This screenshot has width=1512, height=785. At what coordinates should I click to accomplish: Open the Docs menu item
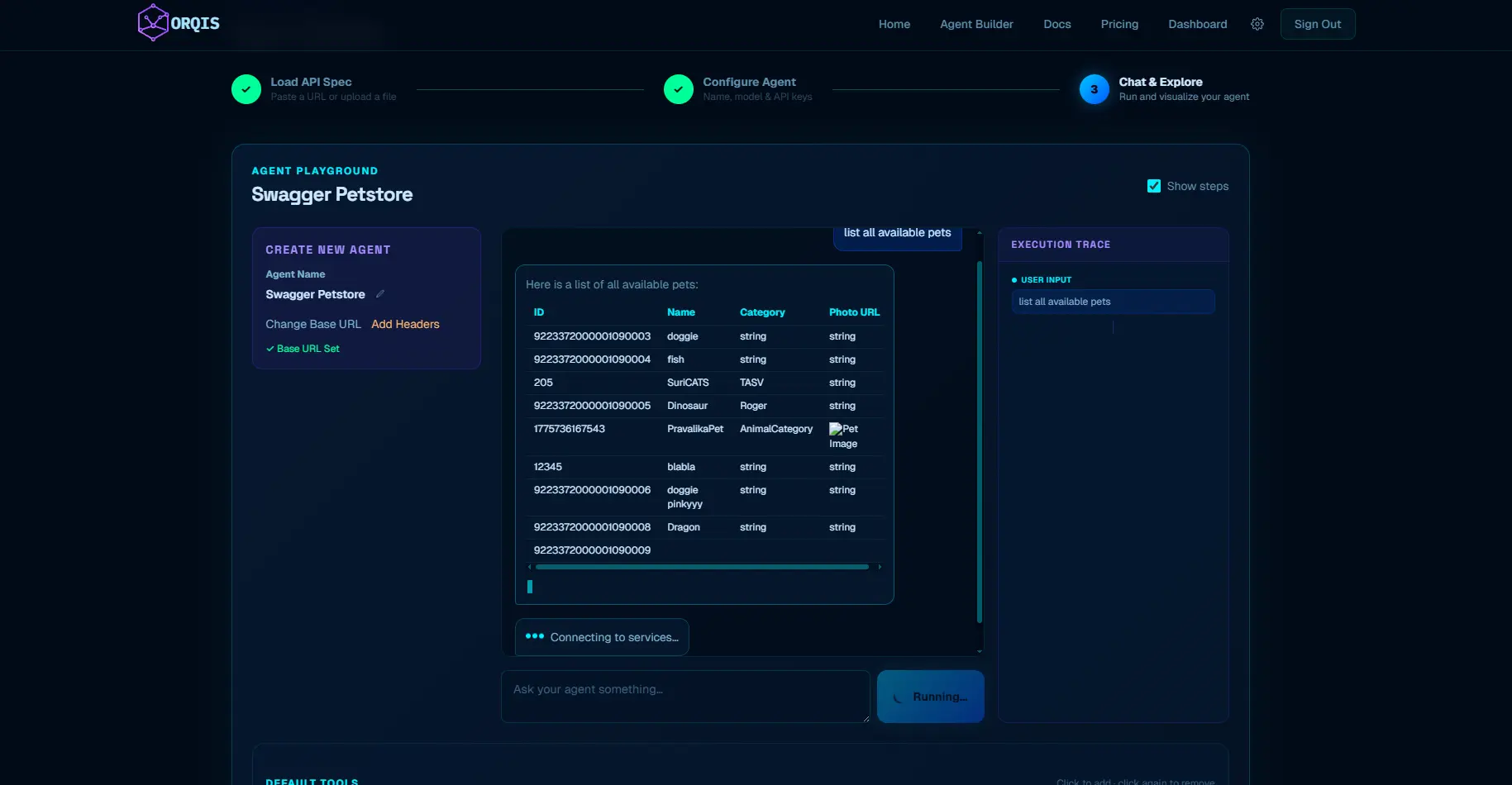tap(1057, 24)
